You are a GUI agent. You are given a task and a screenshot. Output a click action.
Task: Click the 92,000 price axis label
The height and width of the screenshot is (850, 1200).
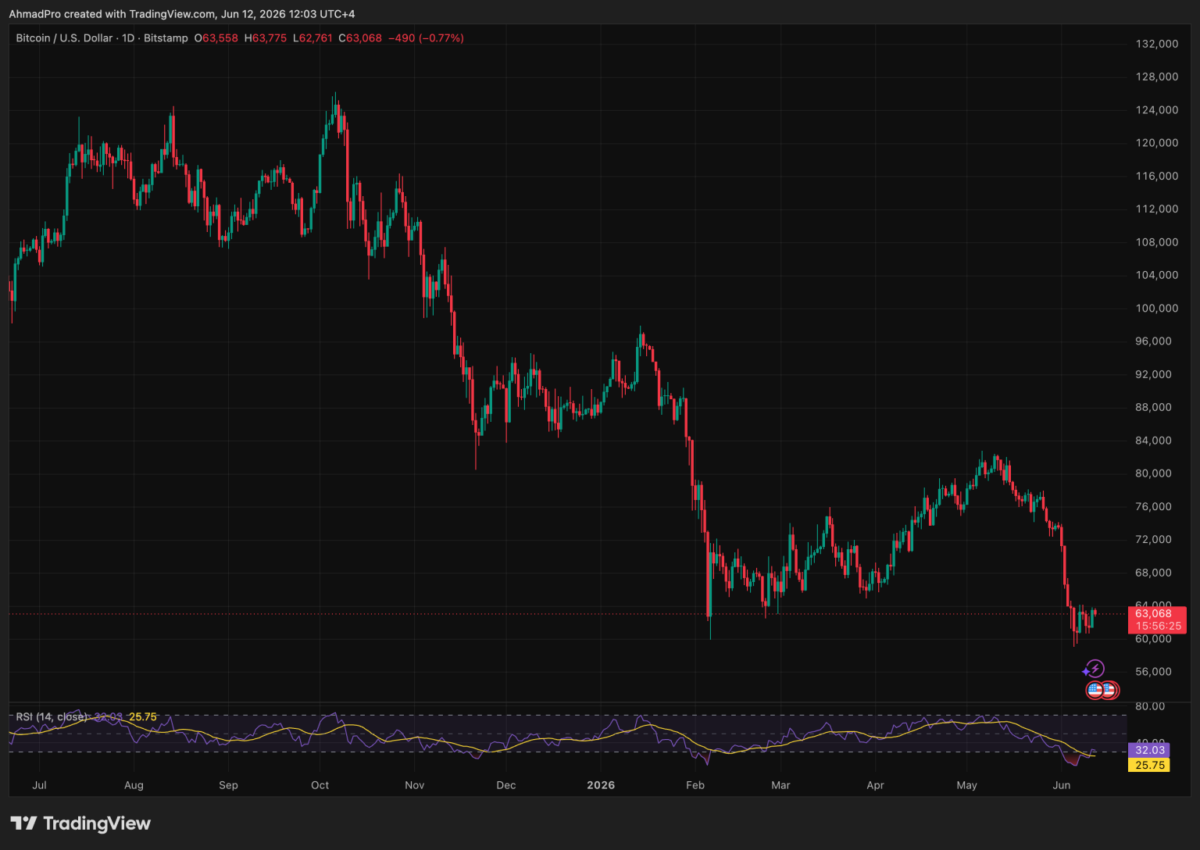point(1153,374)
